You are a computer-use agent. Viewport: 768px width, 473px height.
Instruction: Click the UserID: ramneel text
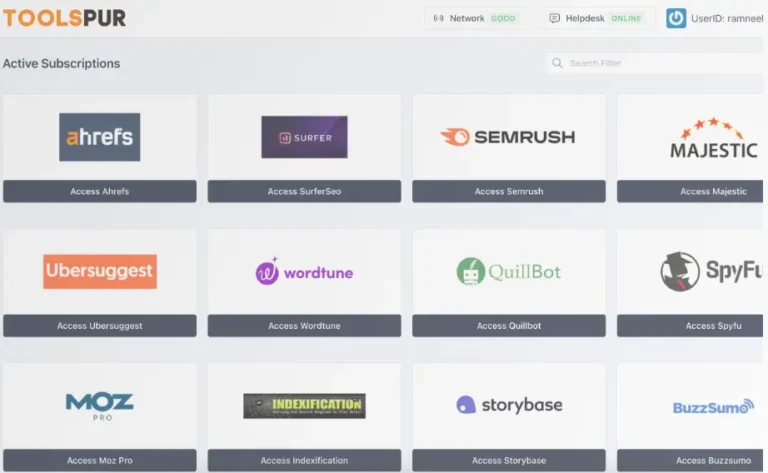tap(727, 19)
